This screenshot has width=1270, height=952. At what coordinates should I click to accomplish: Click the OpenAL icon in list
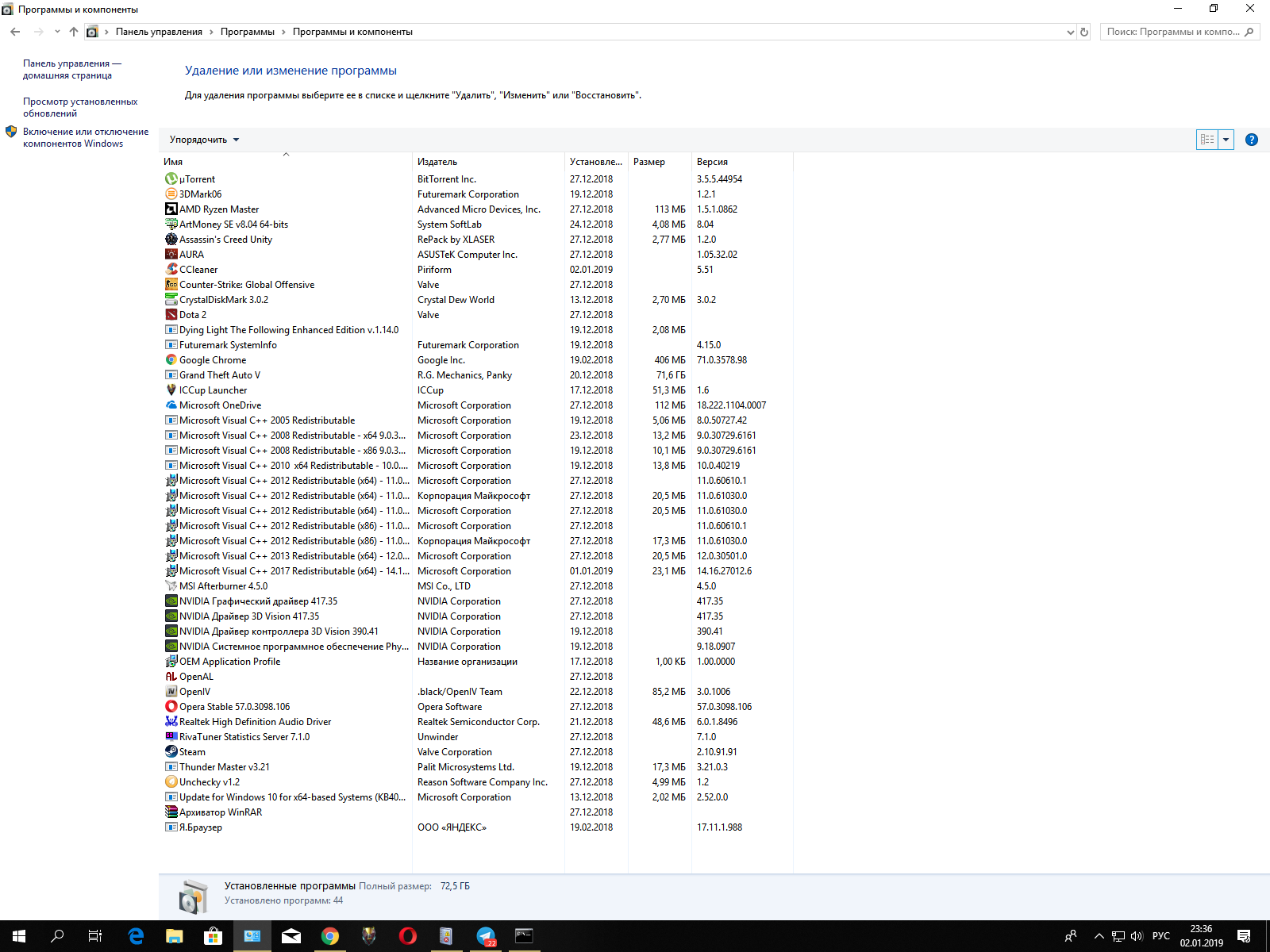point(171,677)
